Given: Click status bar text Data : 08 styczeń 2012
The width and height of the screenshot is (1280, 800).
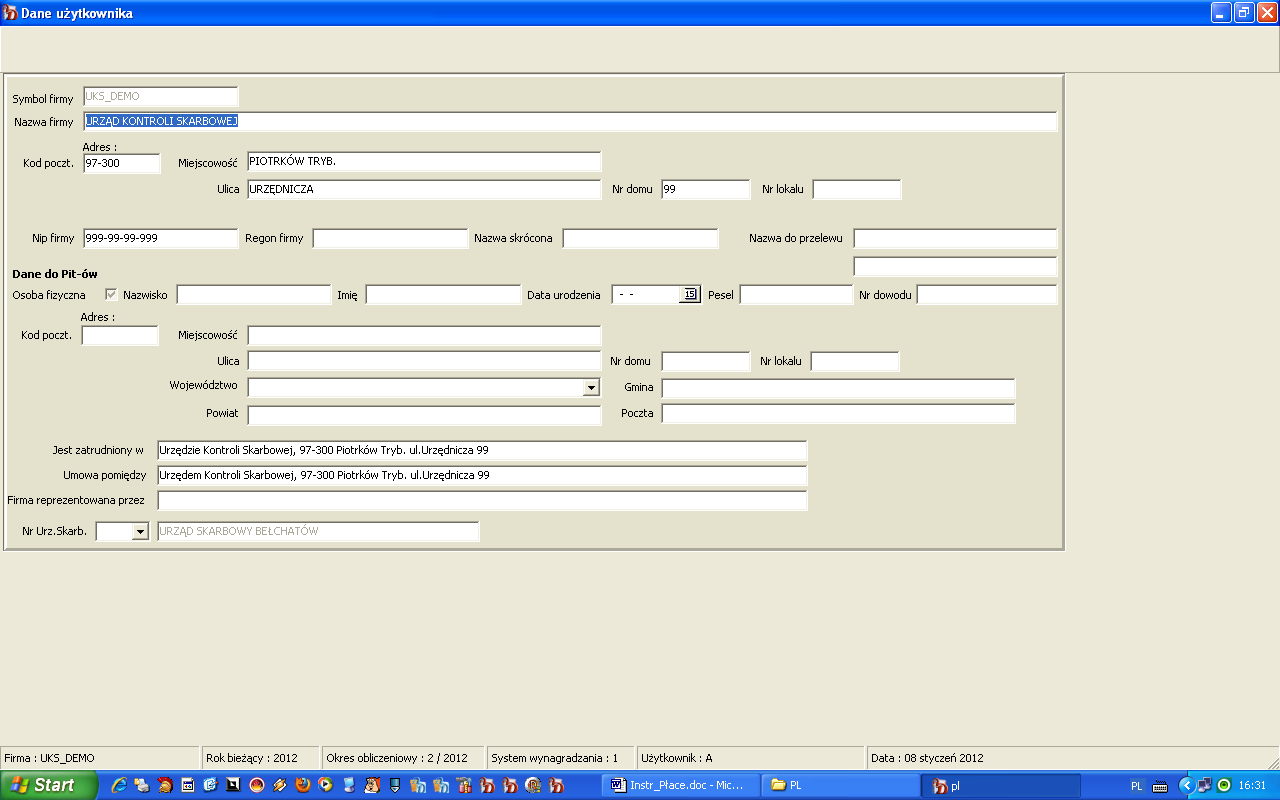Looking at the screenshot, I should click(x=927, y=758).
